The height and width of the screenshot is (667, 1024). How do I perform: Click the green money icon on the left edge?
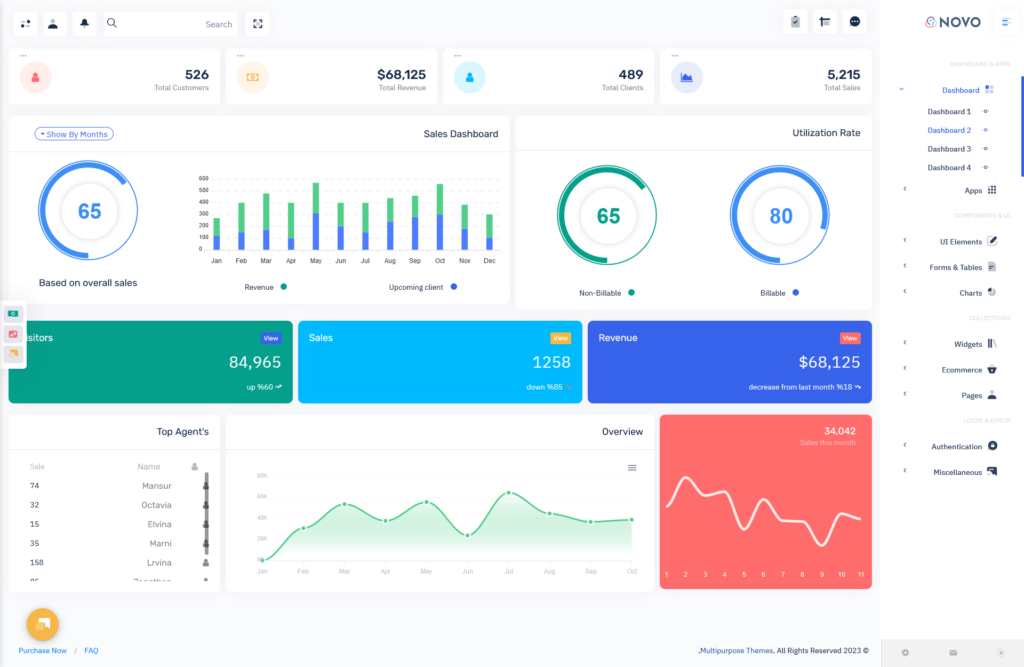pyautogui.click(x=14, y=313)
